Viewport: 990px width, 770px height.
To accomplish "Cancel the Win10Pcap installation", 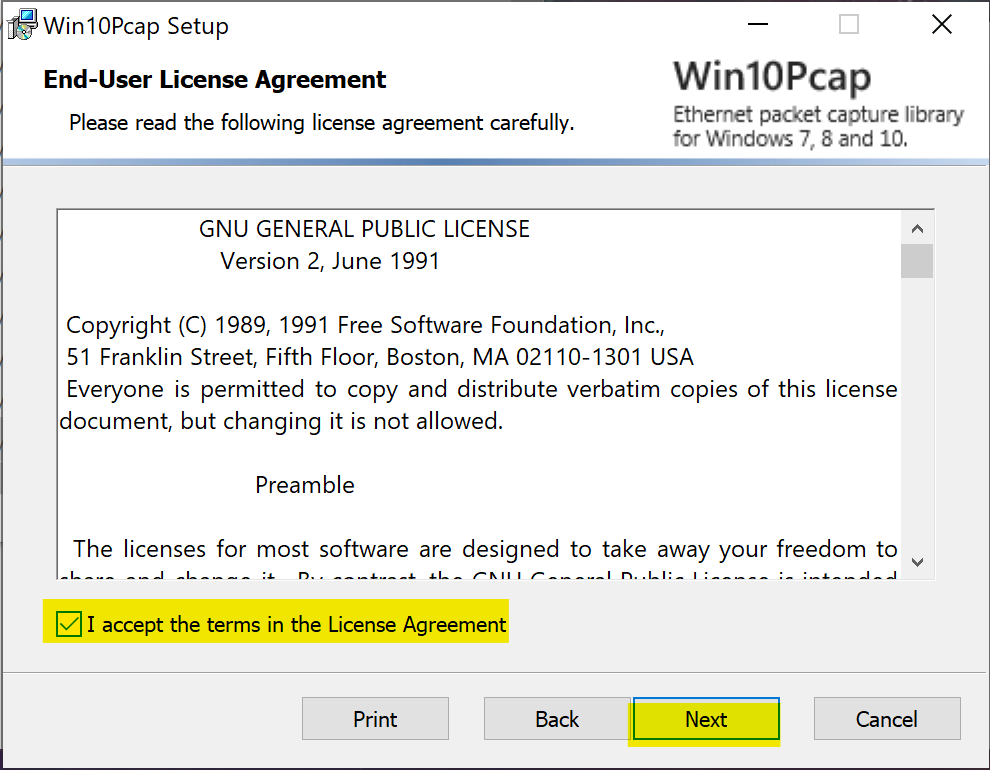I will pyautogui.click(x=887, y=718).
